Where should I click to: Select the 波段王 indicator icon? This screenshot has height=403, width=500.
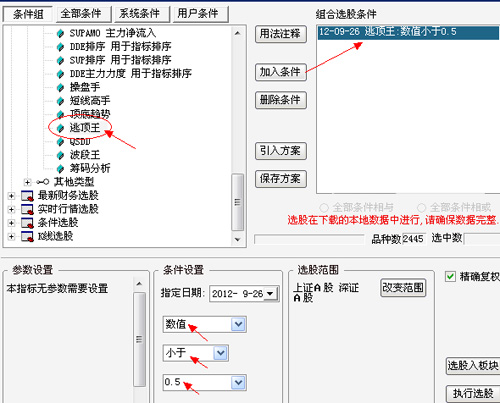[60, 155]
